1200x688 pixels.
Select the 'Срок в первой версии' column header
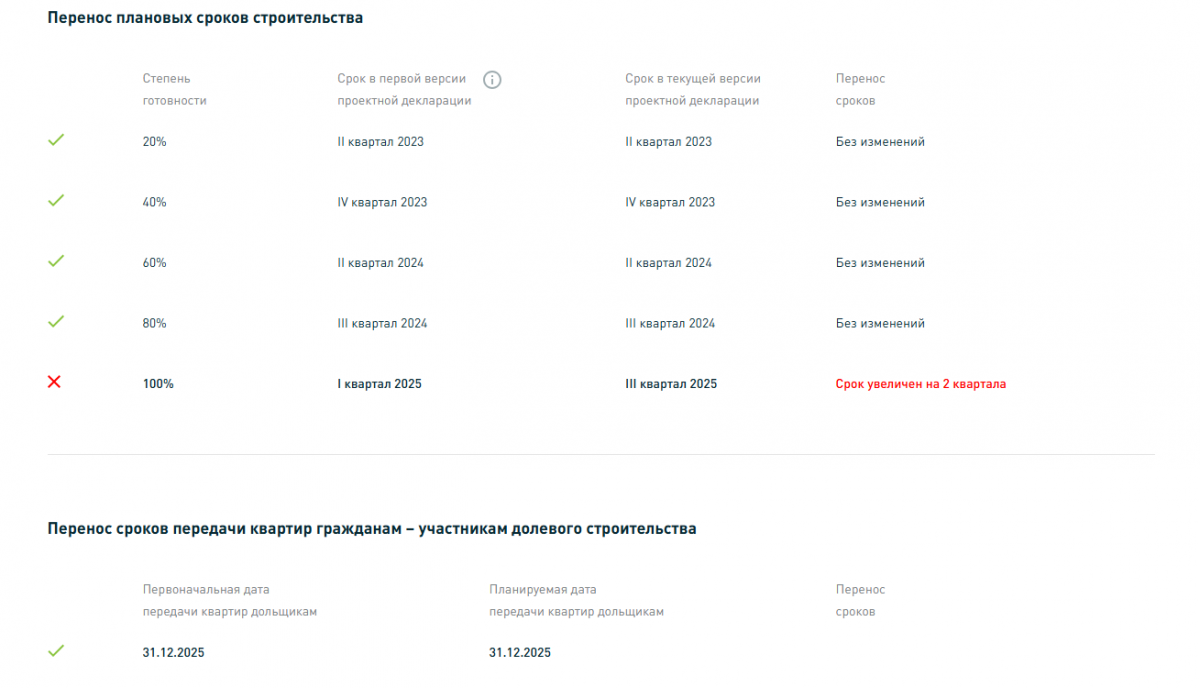pyautogui.click(x=404, y=89)
